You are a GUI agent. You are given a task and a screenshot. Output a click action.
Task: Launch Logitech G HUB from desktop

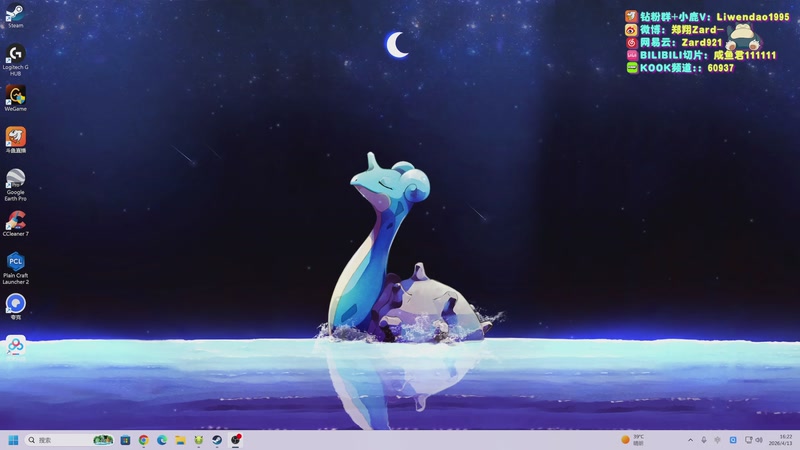15,60
